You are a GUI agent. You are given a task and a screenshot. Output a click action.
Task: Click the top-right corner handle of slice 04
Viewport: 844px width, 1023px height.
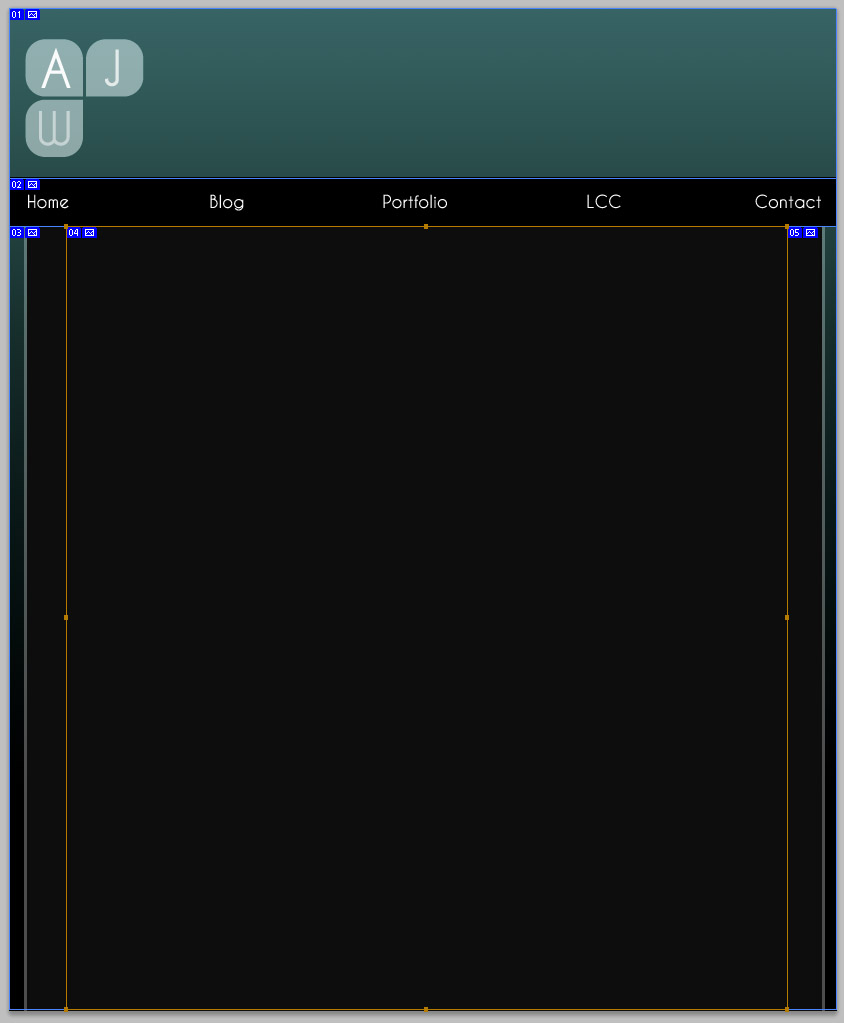787,226
